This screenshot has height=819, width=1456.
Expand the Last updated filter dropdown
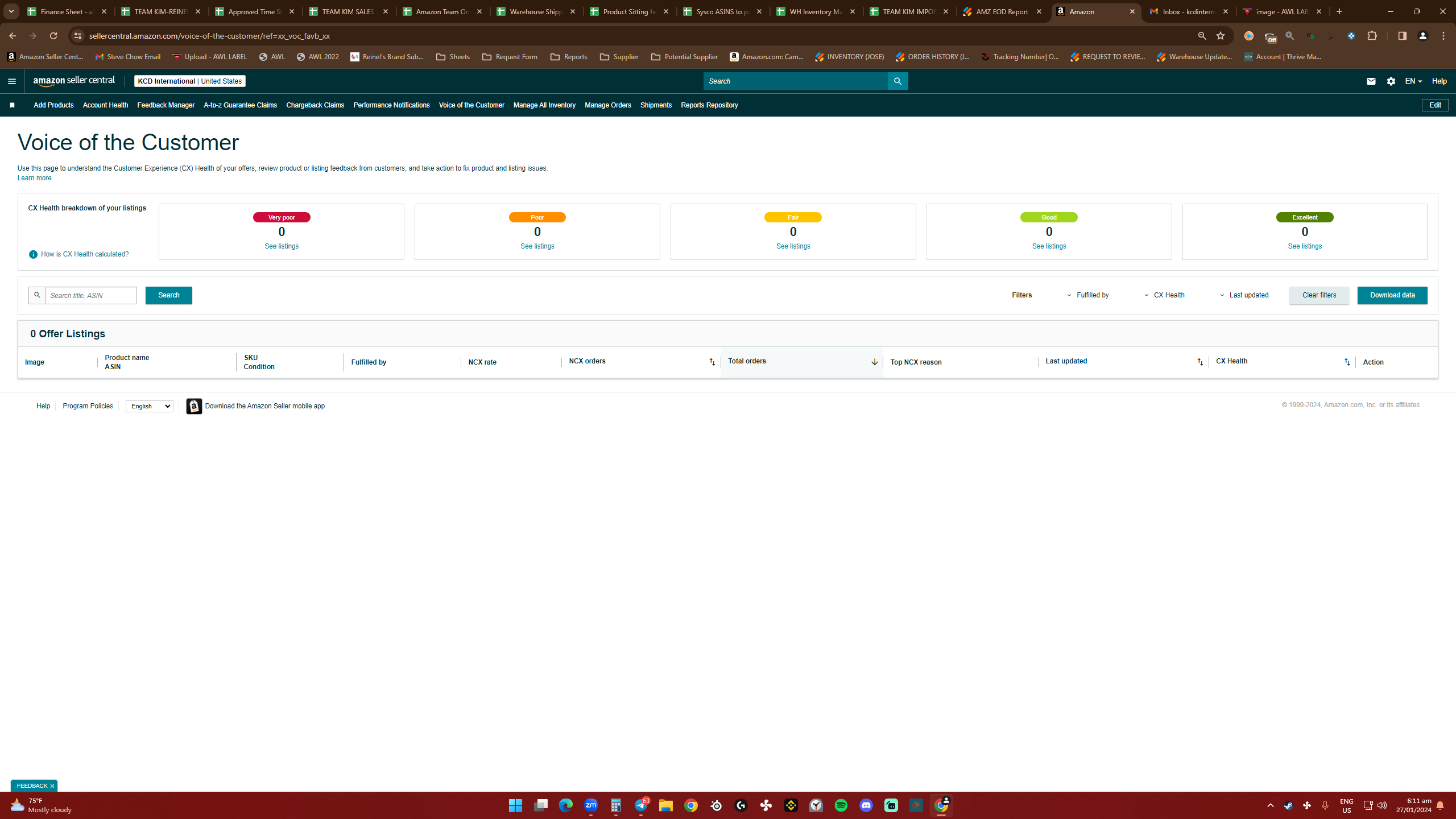[1244, 295]
